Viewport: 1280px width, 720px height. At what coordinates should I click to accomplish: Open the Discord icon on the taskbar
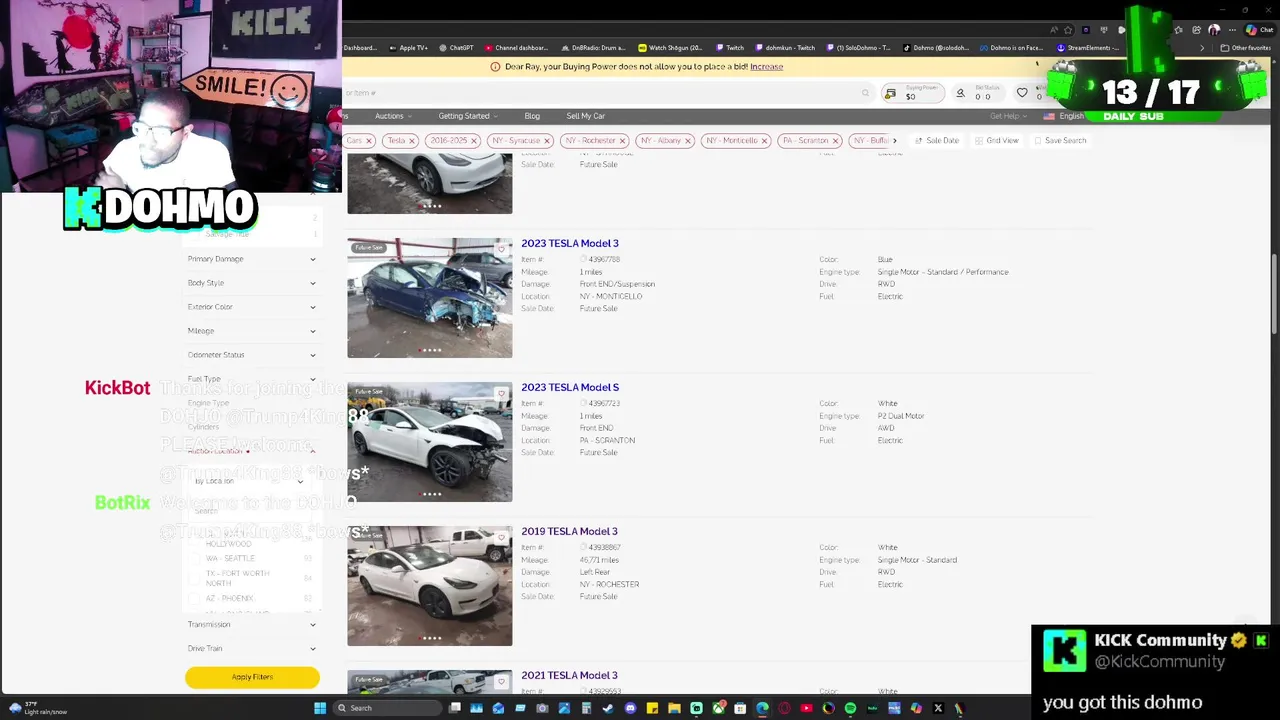tap(630, 708)
